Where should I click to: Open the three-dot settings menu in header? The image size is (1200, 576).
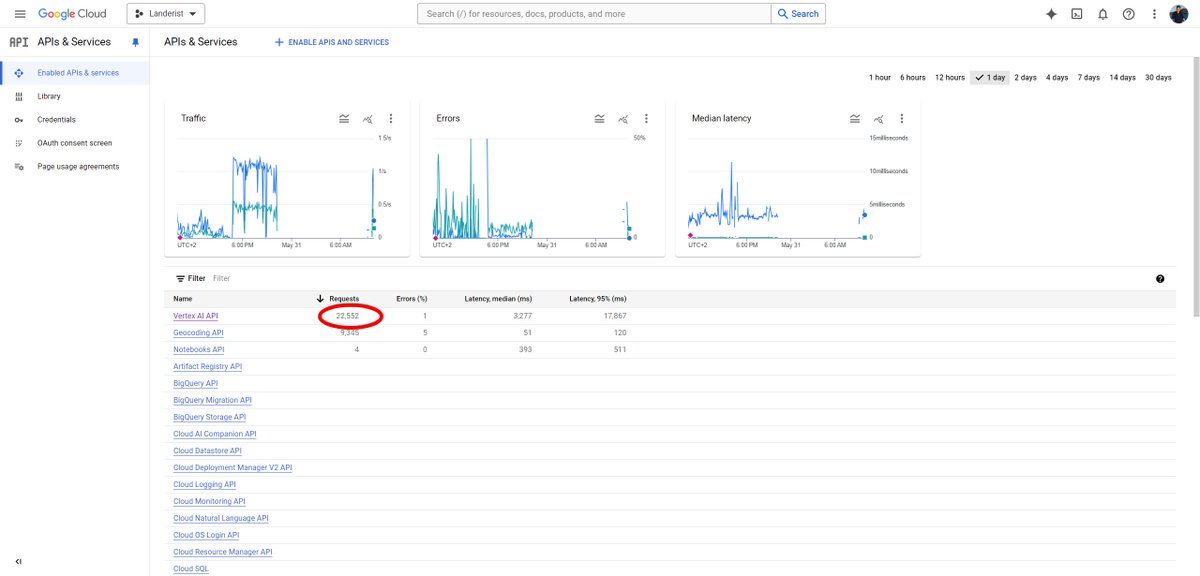coord(1154,14)
